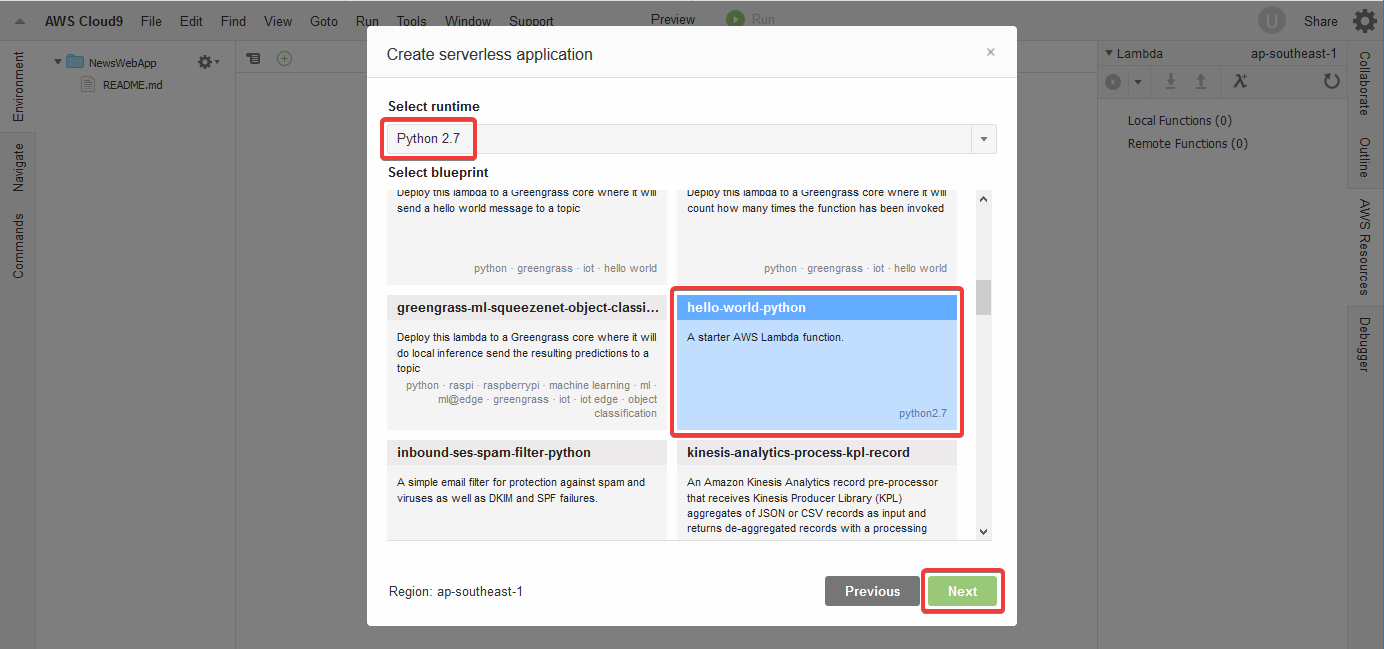
Task: Click the Previous button
Action: point(872,591)
